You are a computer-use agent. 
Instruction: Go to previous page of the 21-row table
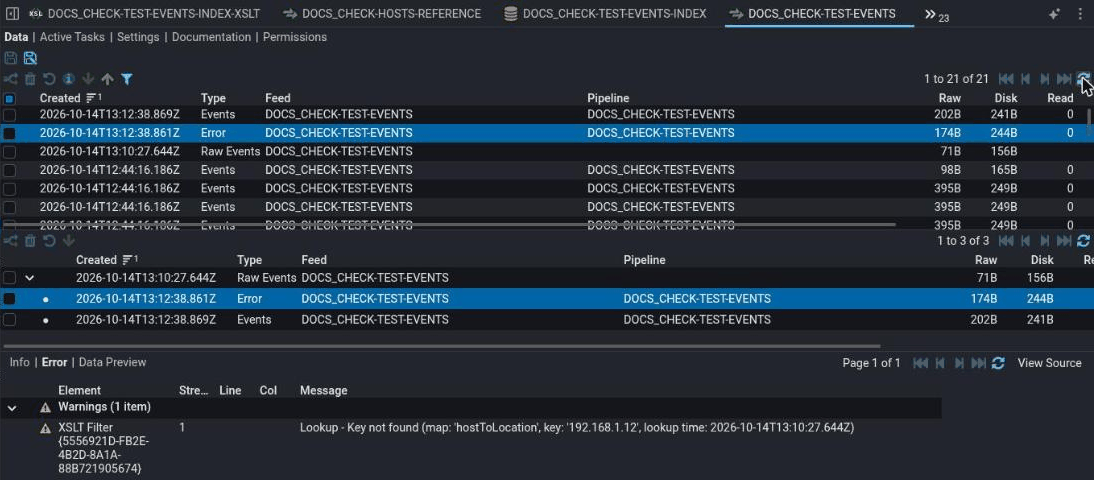tap(1025, 79)
